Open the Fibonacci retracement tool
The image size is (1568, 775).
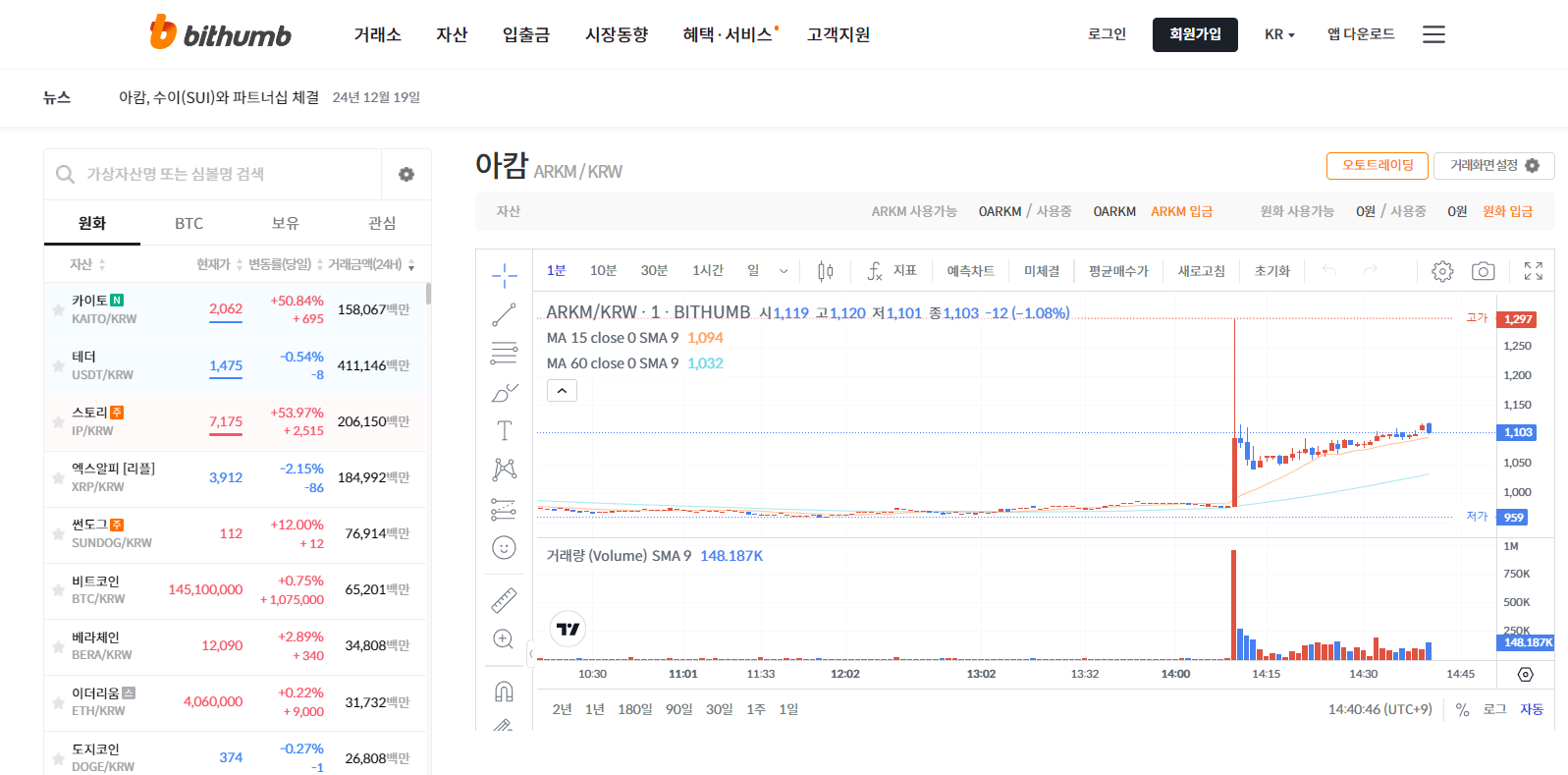click(504, 353)
